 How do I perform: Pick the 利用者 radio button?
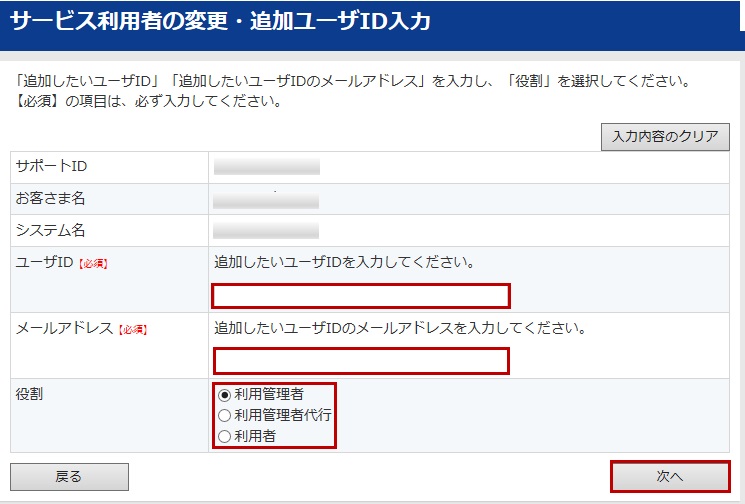pyautogui.click(x=224, y=436)
